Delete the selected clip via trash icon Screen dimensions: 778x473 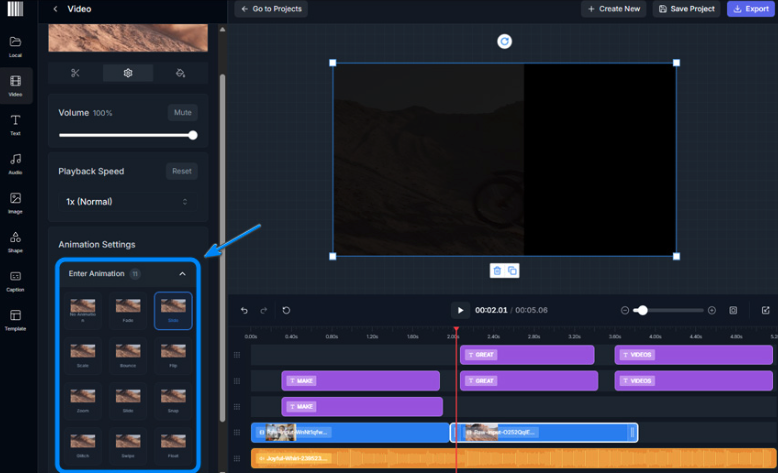[x=497, y=270]
